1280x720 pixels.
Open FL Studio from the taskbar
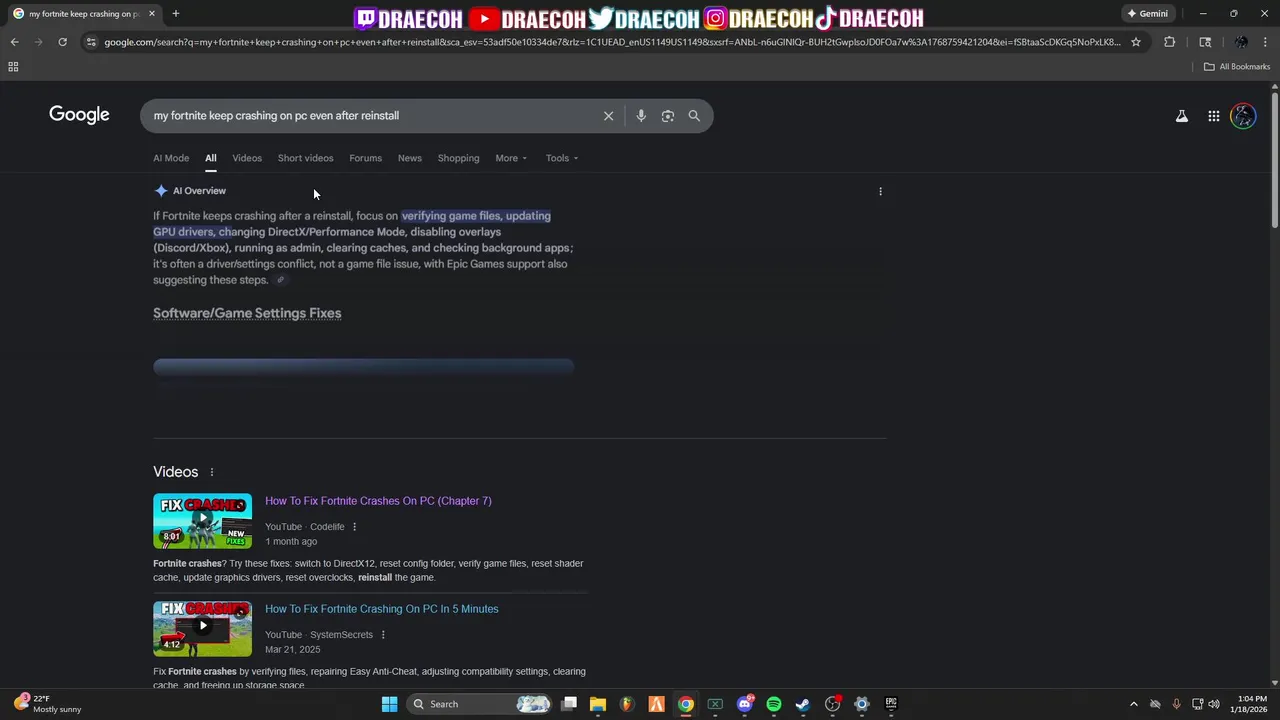[627, 704]
